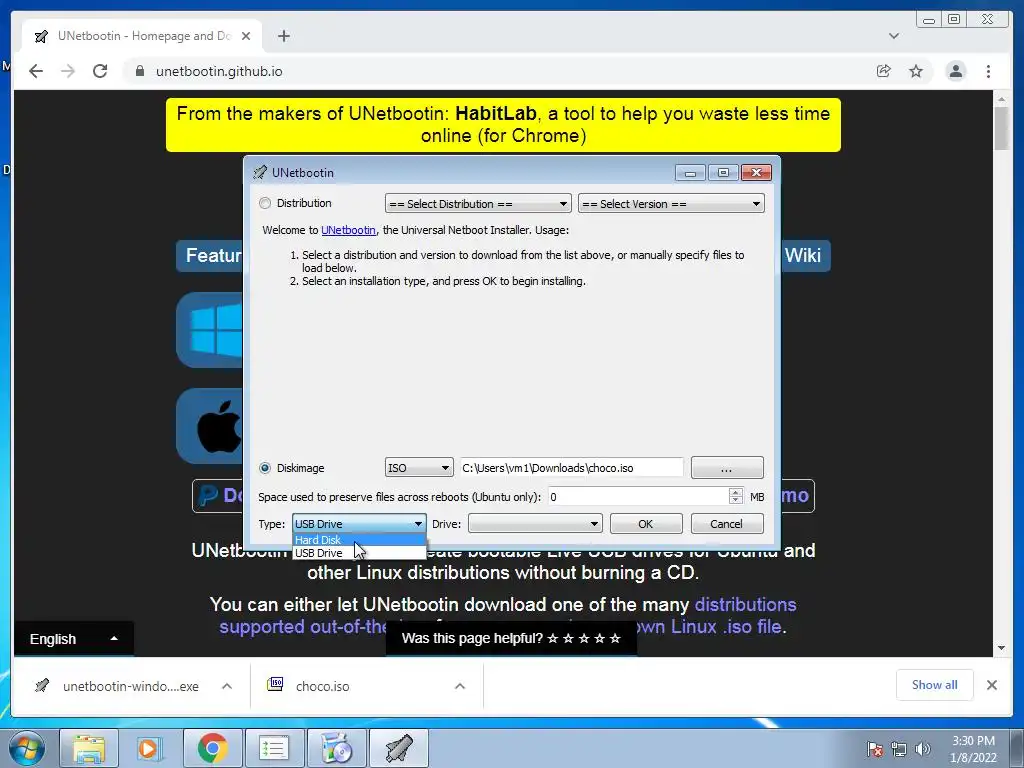Open the network icon in system tray
Image resolution: width=1024 pixels, height=768 pixels.
coord(900,749)
